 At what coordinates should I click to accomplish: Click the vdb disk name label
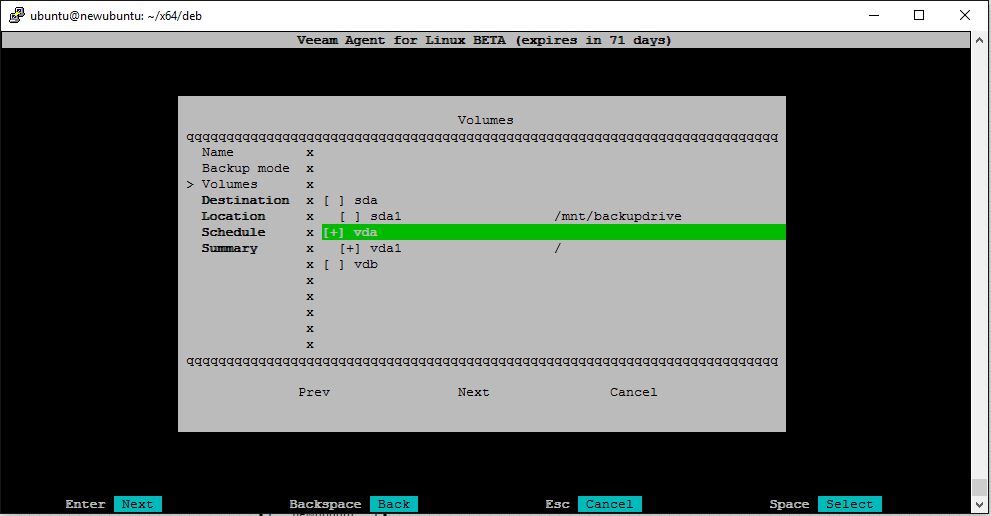coord(366,264)
